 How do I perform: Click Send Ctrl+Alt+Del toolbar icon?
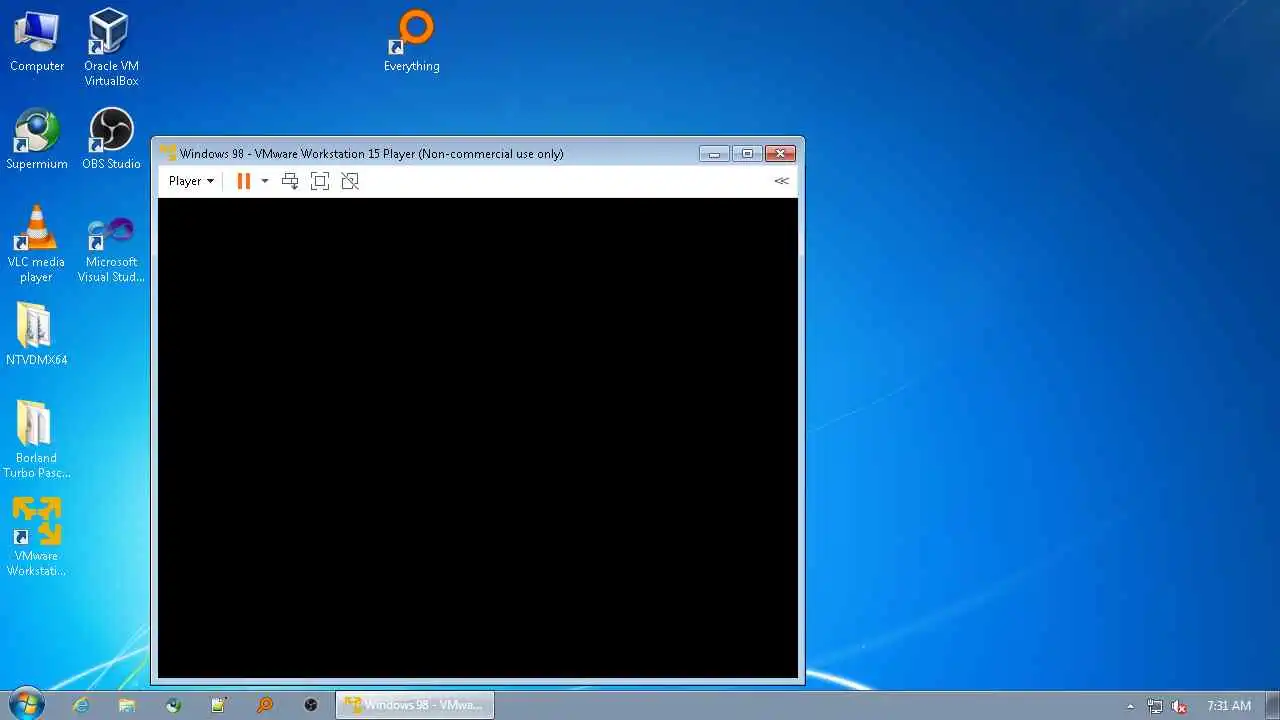pyautogui.click(x=290, y=181)
